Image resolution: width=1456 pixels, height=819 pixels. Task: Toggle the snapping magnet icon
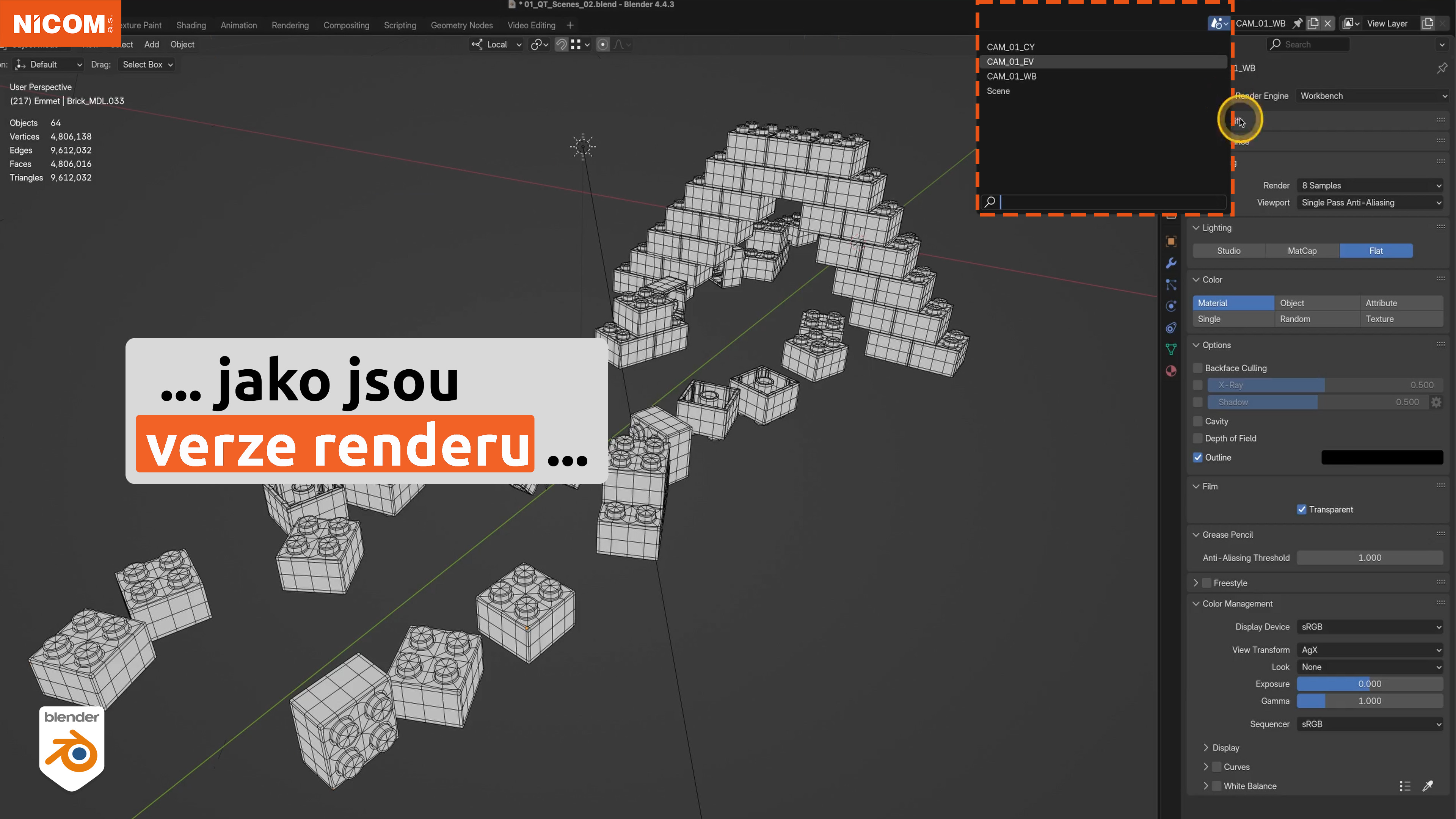561,44
